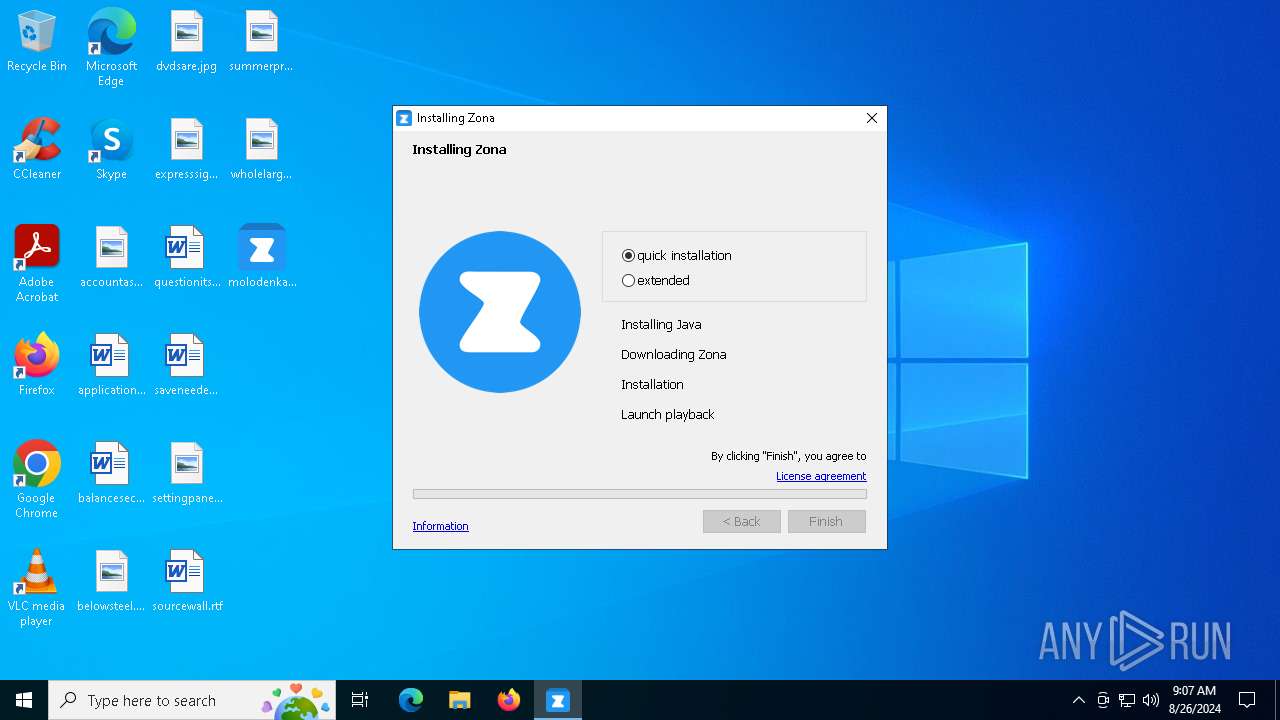Close the Installing Zona window

(872, 118)
